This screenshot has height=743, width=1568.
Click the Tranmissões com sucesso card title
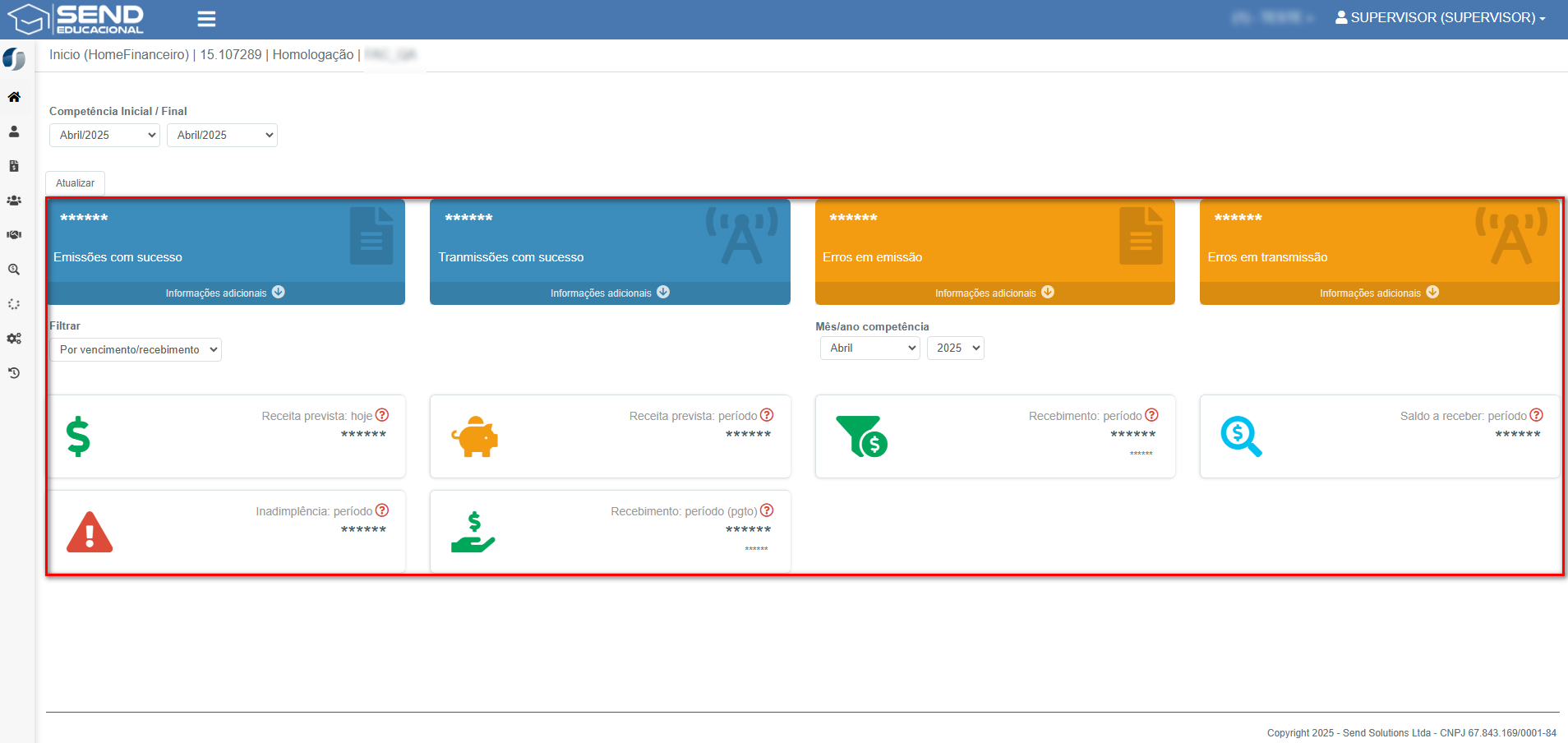tap(511, 257)
